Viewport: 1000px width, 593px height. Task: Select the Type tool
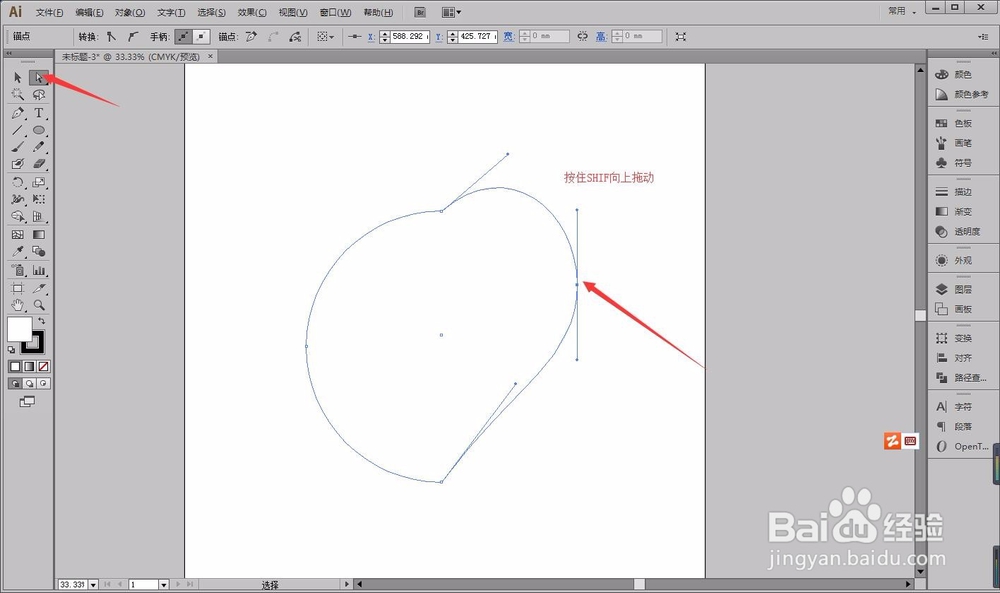pyautogui.click(x=39, y=113)
